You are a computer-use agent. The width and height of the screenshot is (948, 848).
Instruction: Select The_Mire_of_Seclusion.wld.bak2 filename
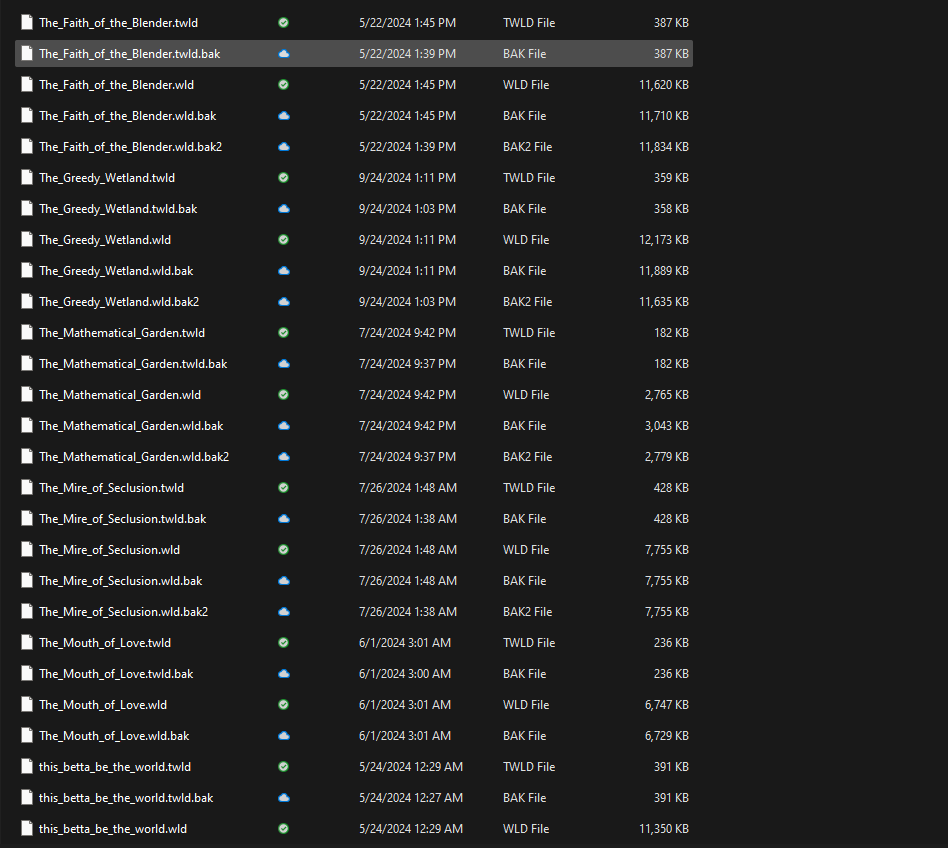[x=124, y=612]
